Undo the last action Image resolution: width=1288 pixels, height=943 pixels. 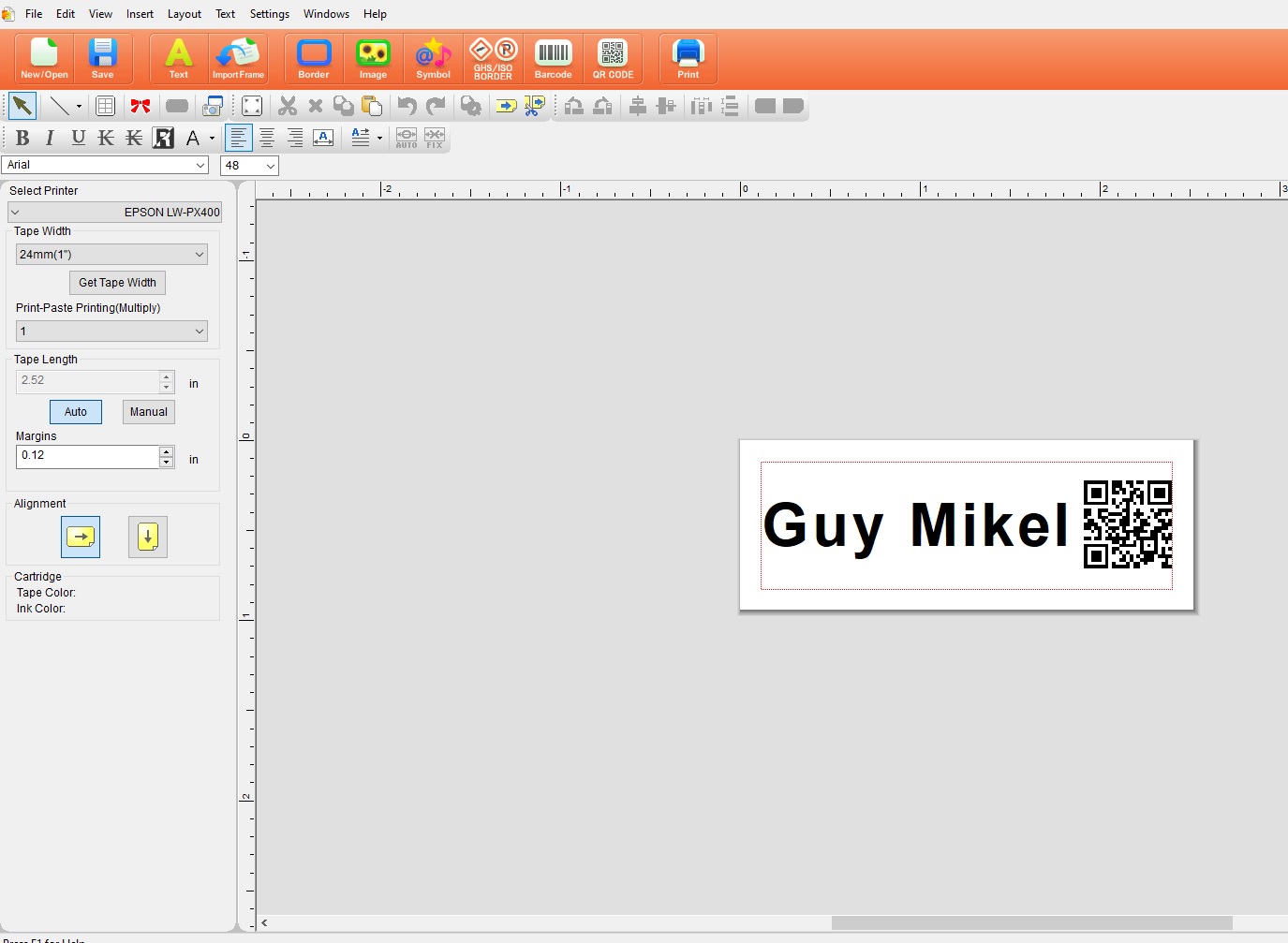tap(407, 107)
